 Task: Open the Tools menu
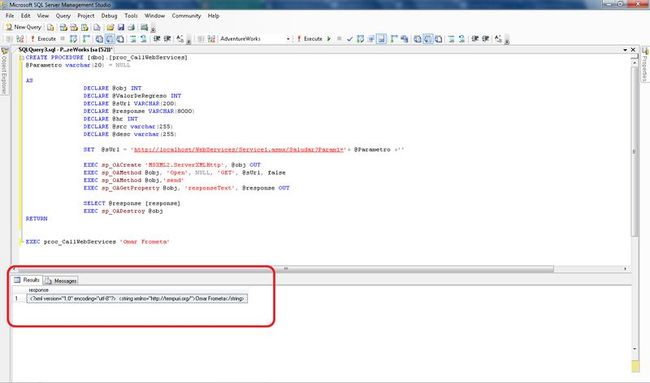pyautogui.click(x=131, y=16)
